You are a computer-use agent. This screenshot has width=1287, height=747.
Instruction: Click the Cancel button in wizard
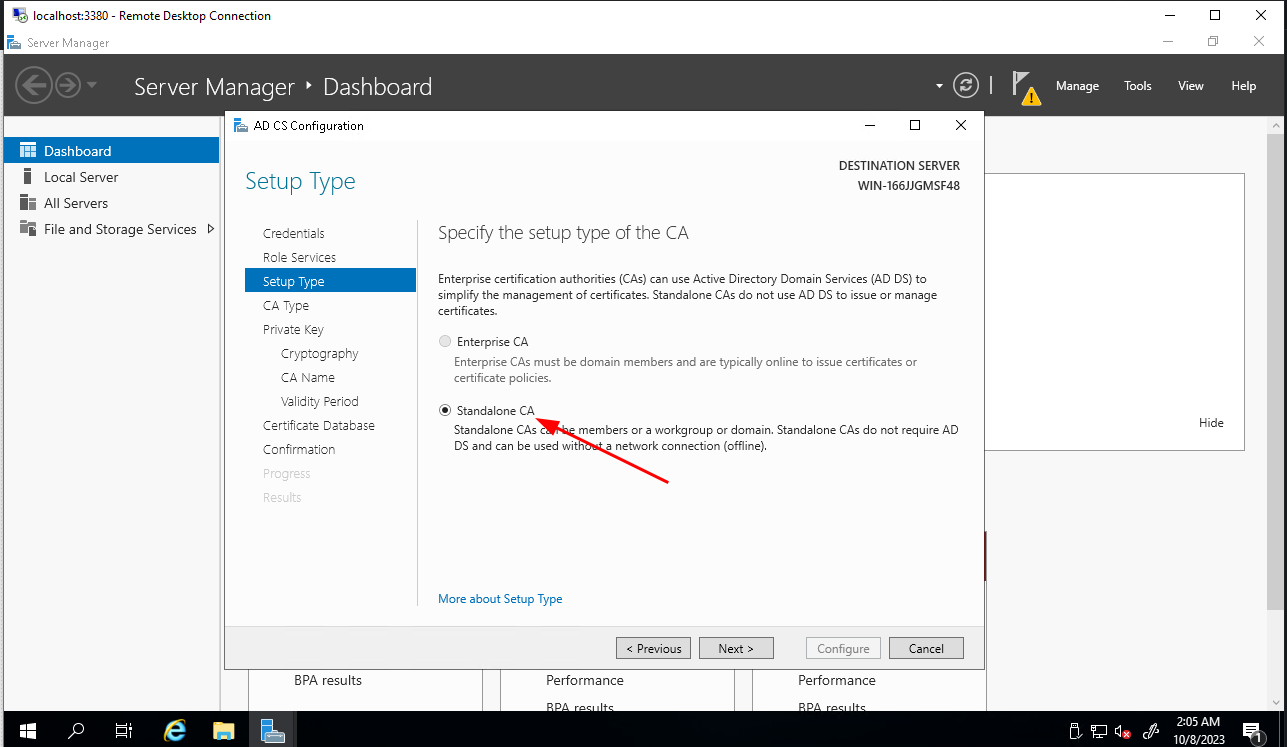click(x=926, y=648)
